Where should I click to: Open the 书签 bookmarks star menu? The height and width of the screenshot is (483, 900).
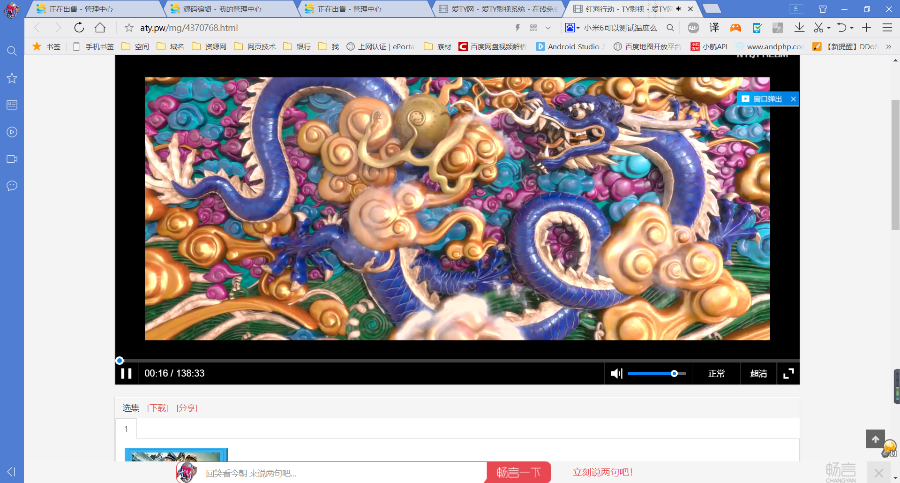(46, 47)
